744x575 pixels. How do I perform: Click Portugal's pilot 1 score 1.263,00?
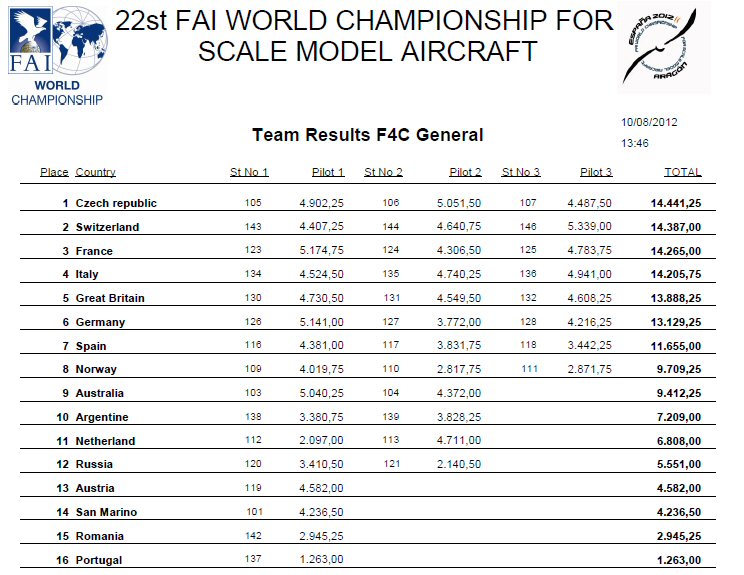click(x=321, y=560)
